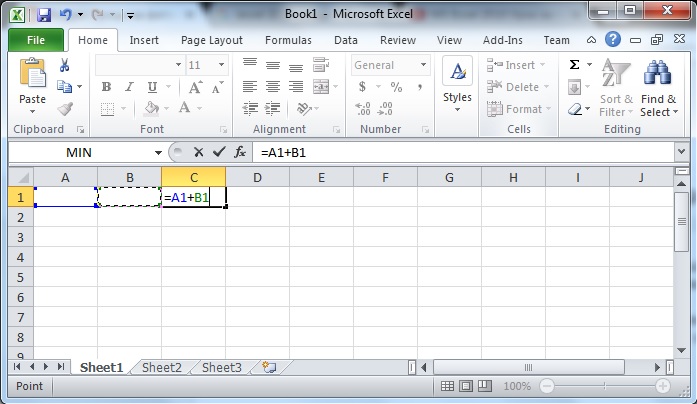Toggle Wrap Text icon
Screen dimensions: 697x404
click(x=320, y=65)
